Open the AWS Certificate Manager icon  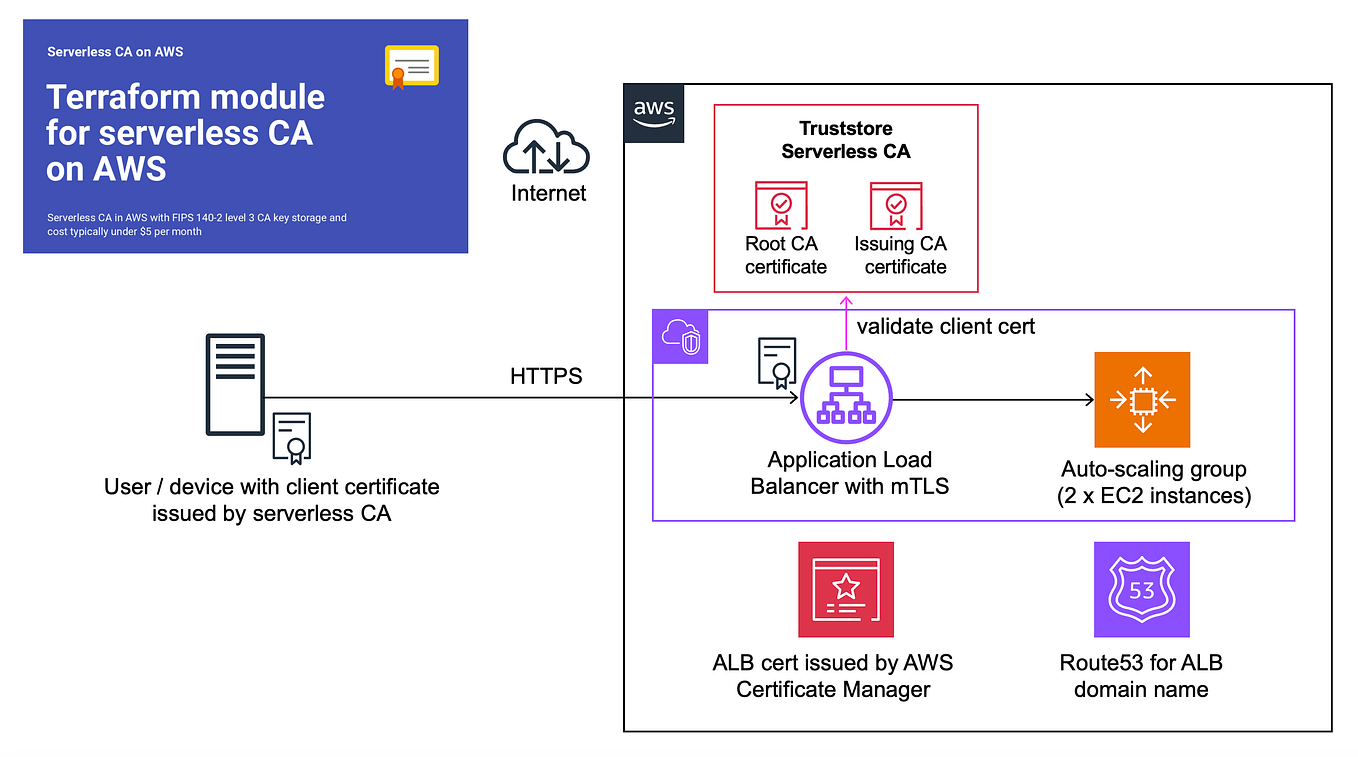click(x=846, y=590)
